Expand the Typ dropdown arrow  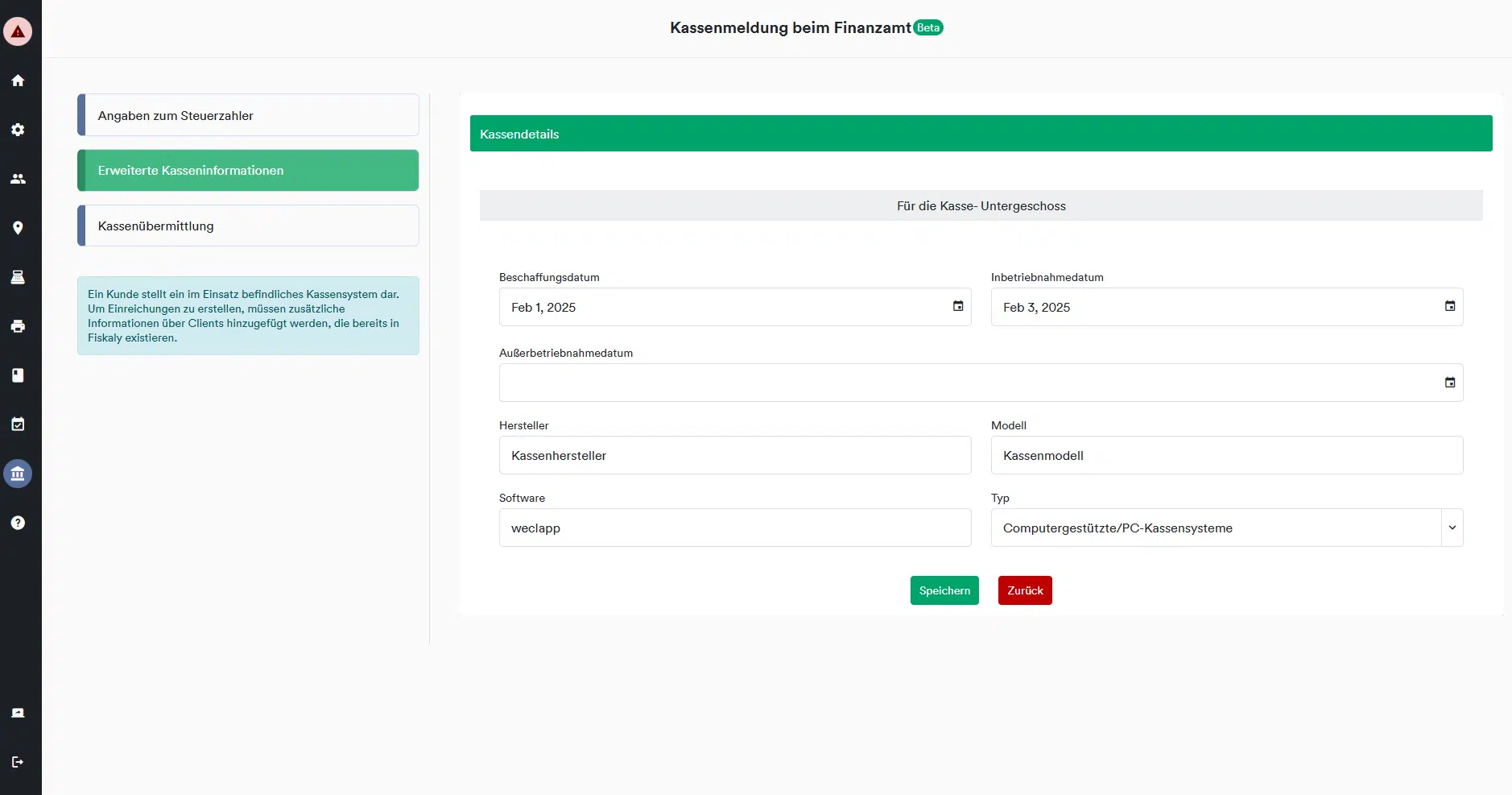tap(1452, 528)
